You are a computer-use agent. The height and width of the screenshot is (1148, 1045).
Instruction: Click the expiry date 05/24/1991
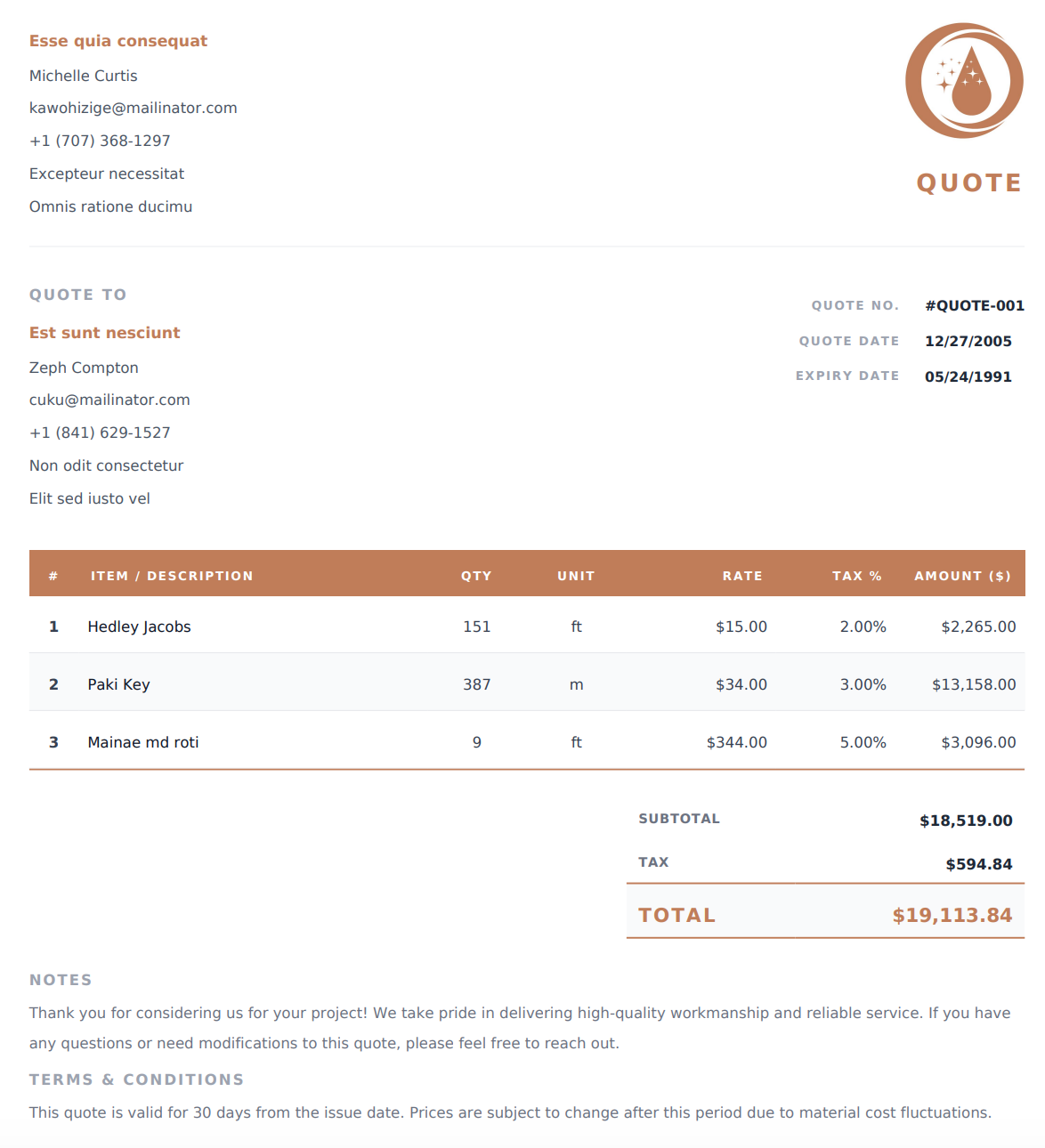tap(968, 376)
